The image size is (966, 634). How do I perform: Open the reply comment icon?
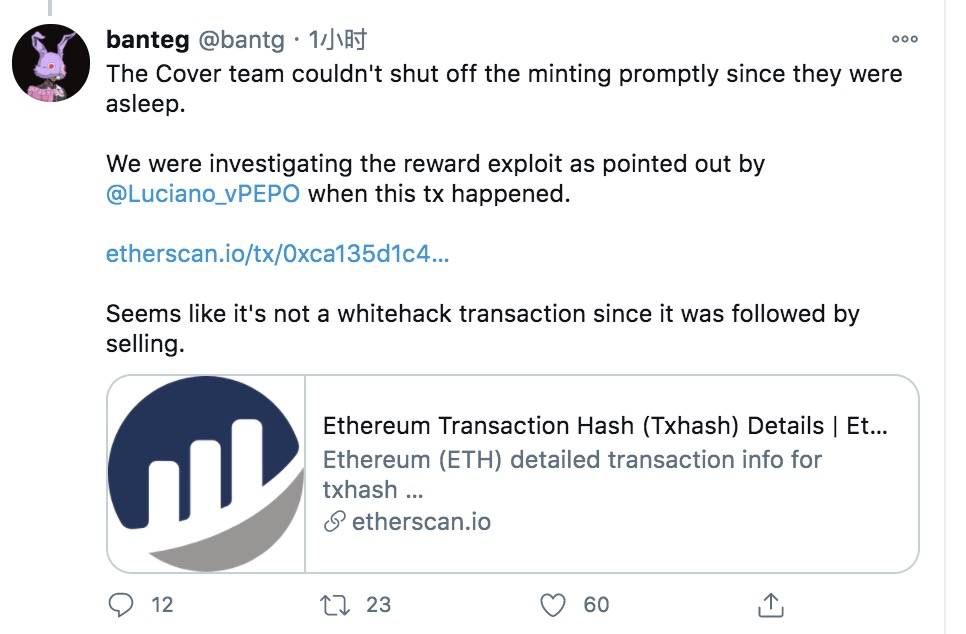coord(121,604)
